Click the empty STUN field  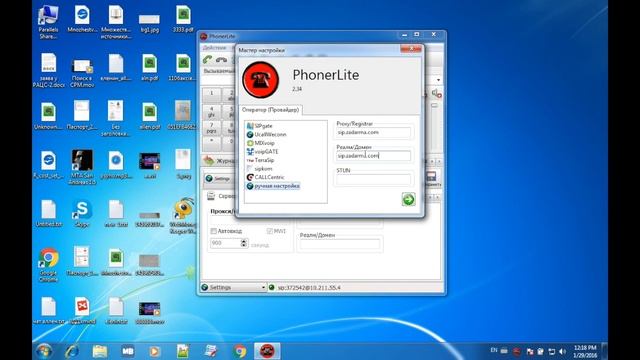[373, 179]
